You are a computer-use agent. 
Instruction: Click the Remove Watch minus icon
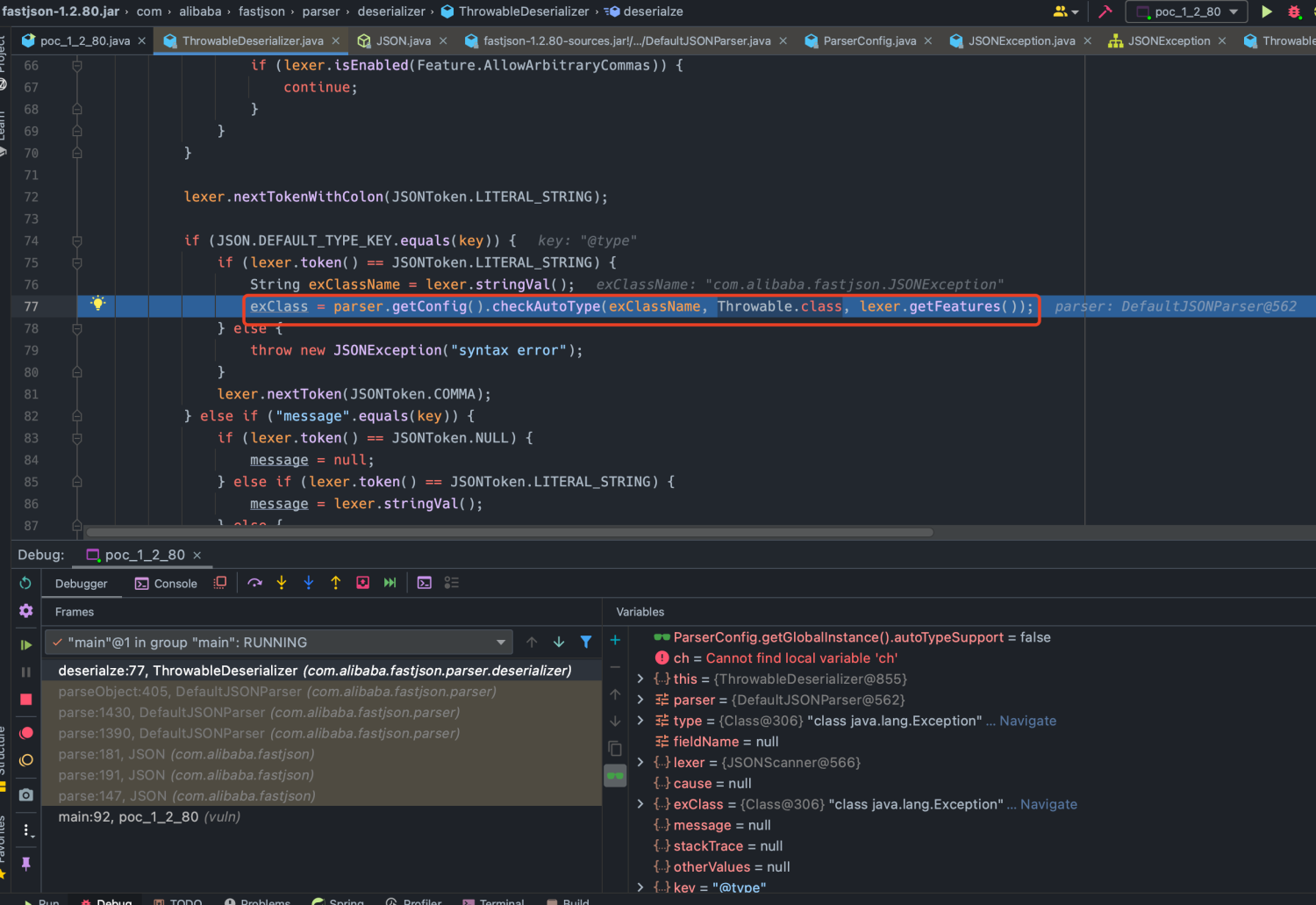615,667
